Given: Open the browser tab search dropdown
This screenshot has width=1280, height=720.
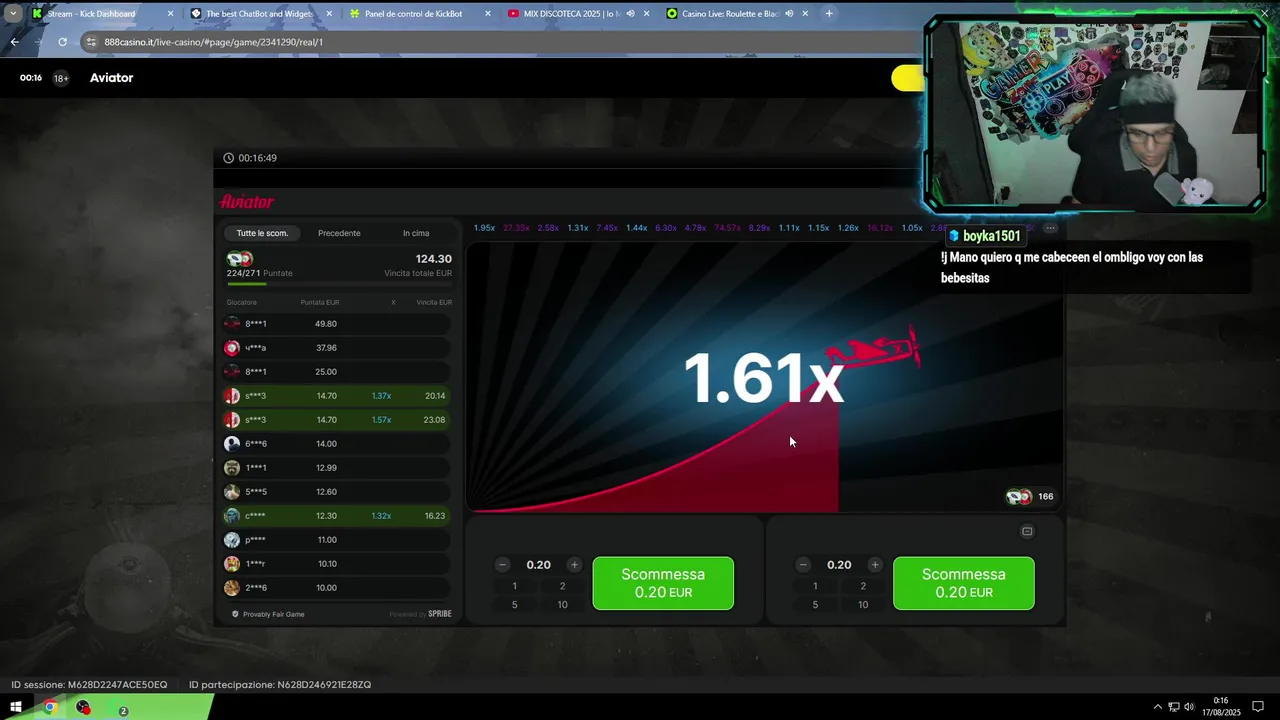Looking at the screenshot, I should (13, 14).
